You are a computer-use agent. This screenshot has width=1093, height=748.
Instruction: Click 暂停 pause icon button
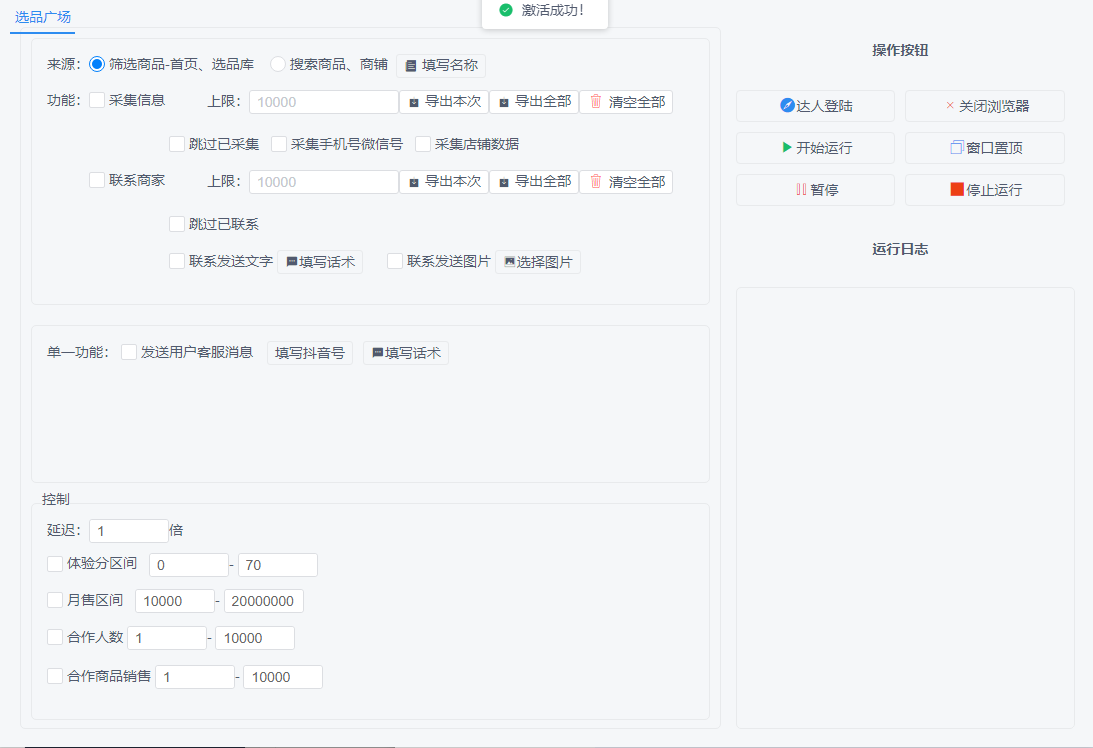[815, 190]
